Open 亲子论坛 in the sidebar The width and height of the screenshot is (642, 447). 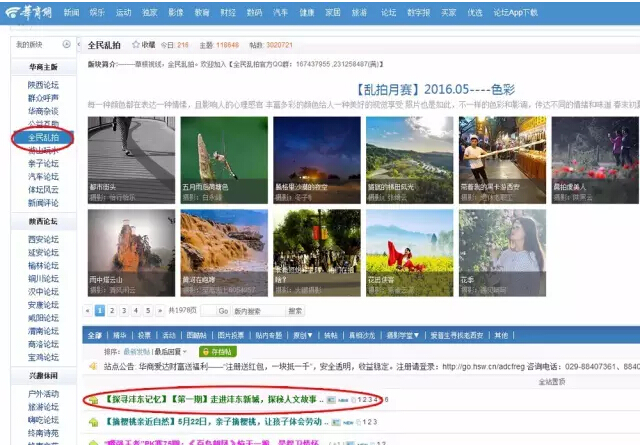43,164
